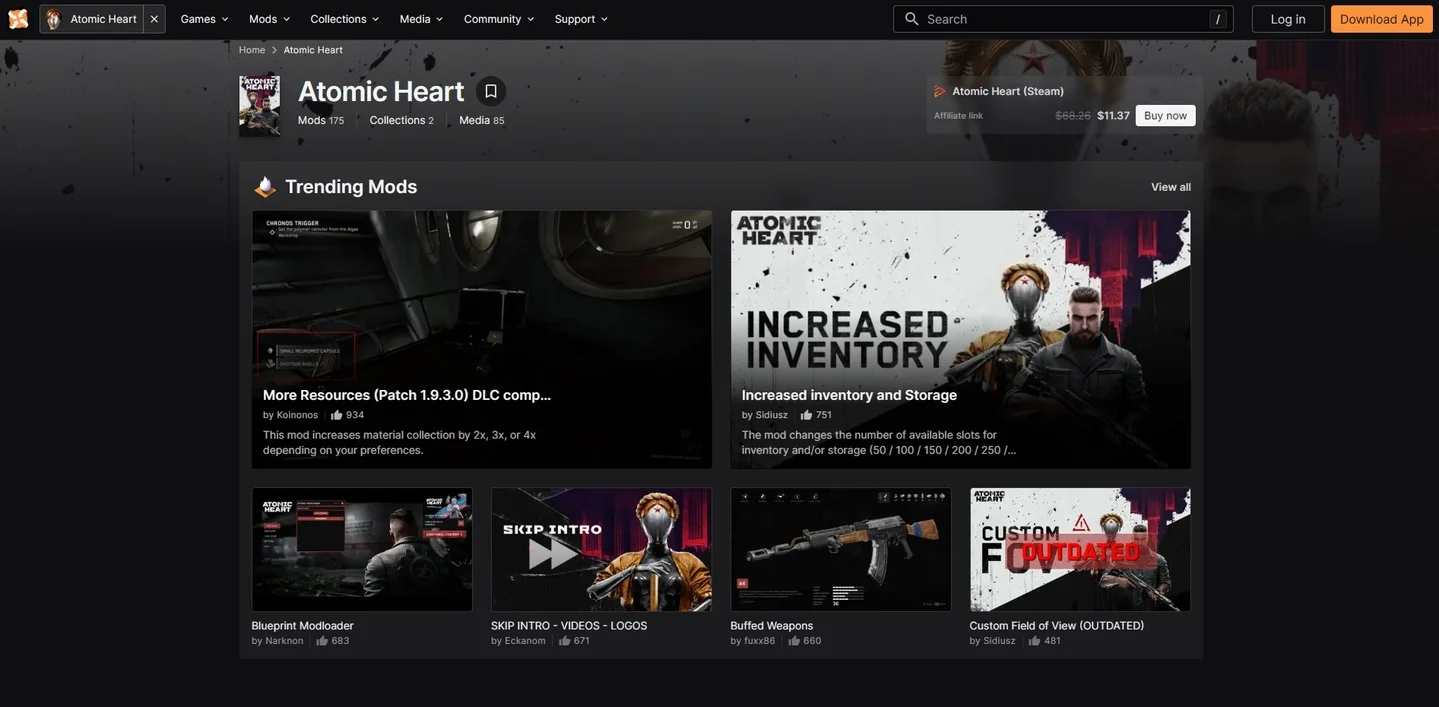Remove Atomic Heart game filter with X

click(154, 19)
